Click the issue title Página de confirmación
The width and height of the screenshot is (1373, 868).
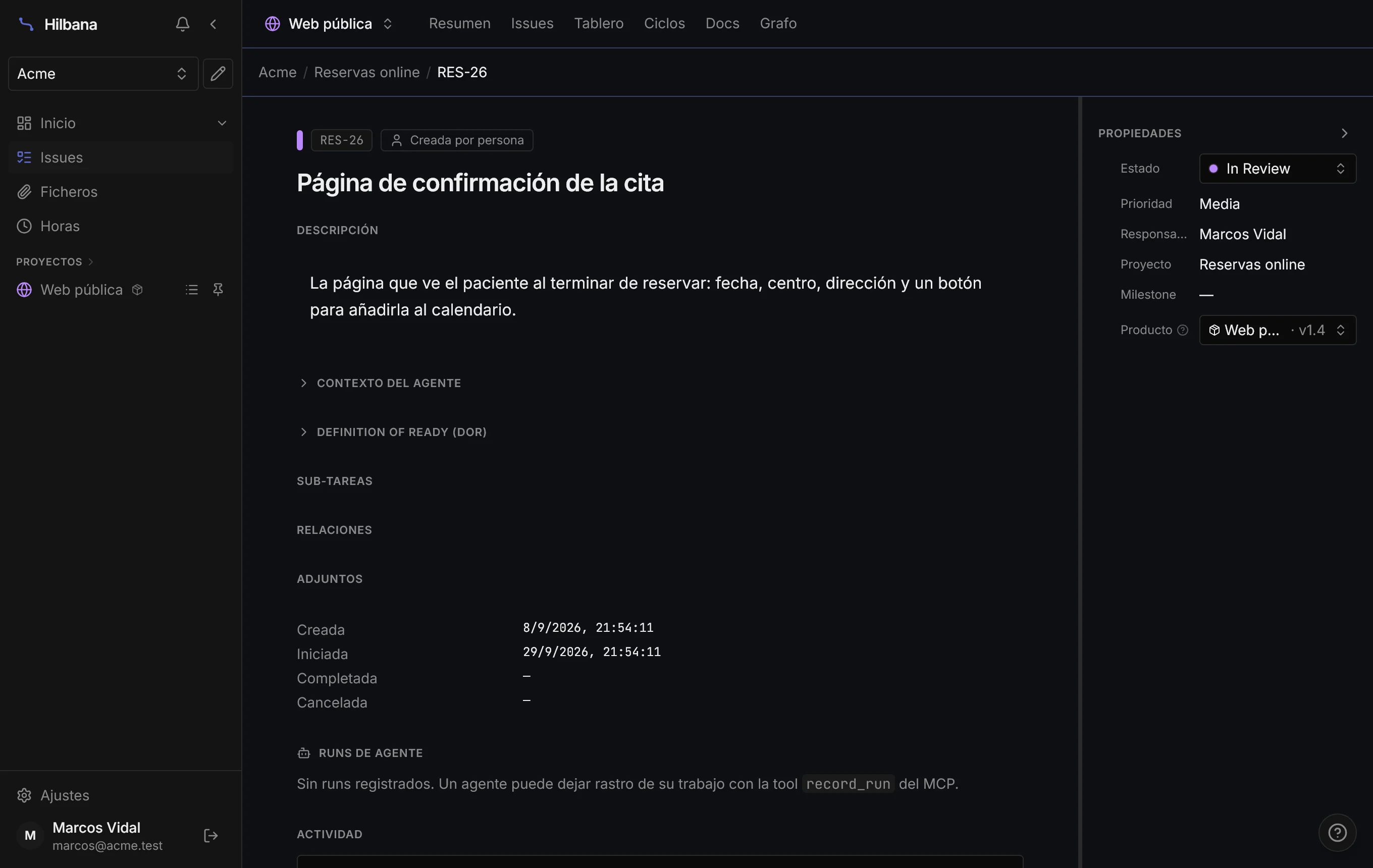click(480, 183)
